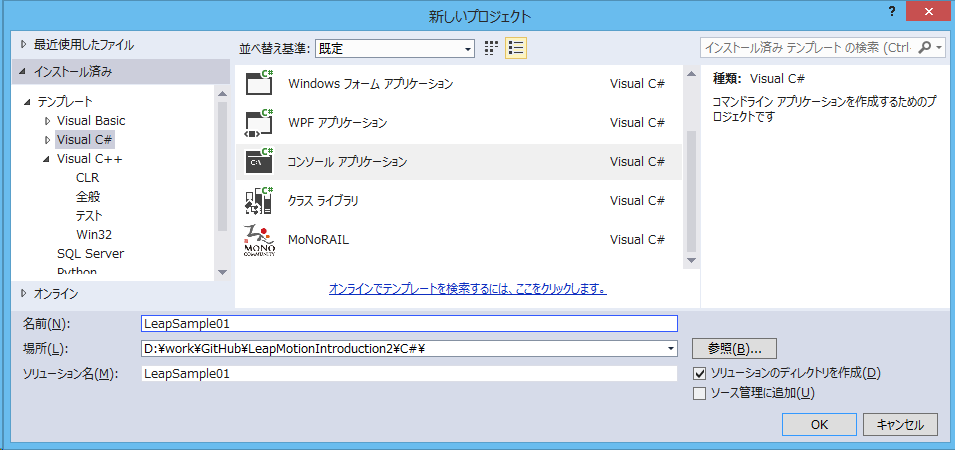Expand the Visual C# node arrow
This screenshot has height=450, width=955.
point(47,139)
